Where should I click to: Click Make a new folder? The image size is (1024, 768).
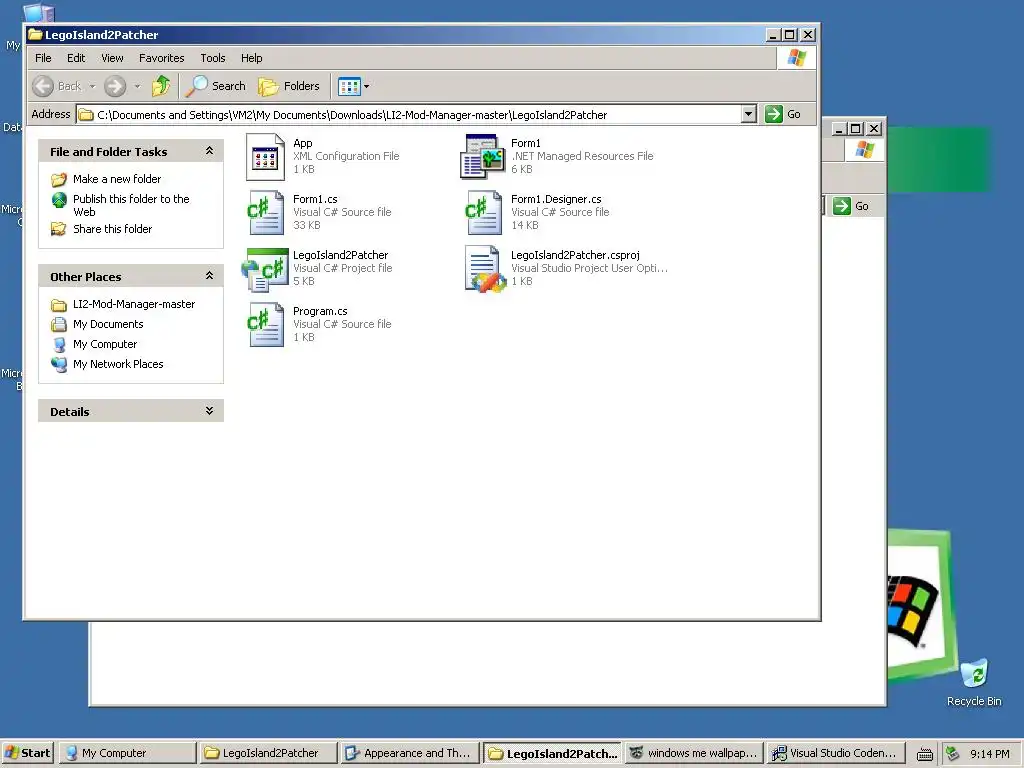click(x=117, y=179)
